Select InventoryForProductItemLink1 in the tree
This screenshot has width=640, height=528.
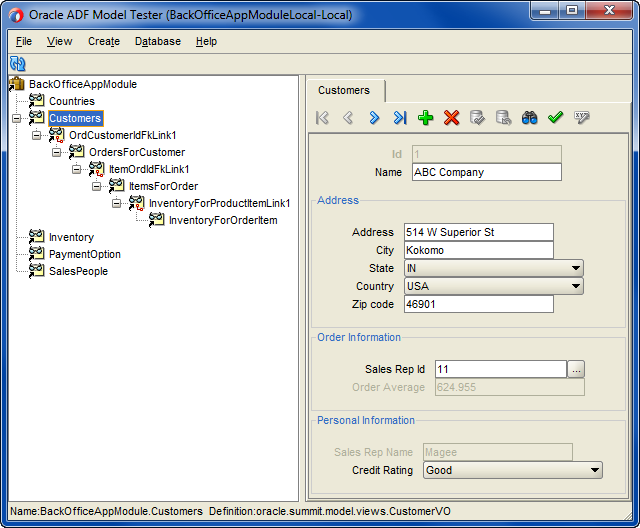(220, 203)
